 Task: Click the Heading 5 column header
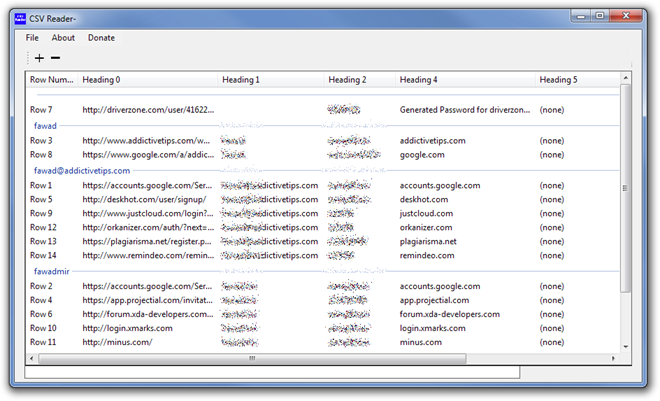tap(578, 80)
